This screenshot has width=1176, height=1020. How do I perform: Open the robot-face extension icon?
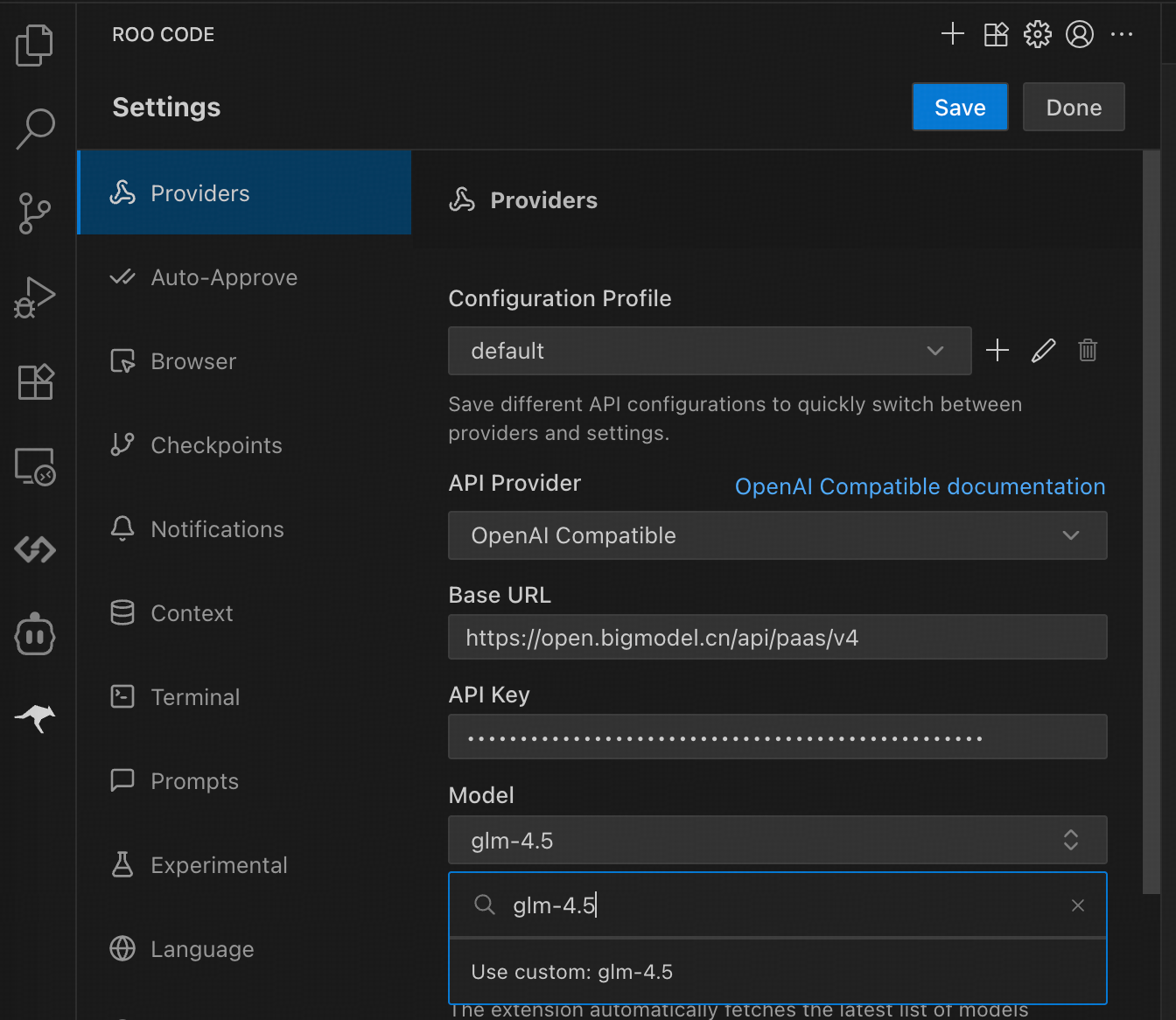pyautogui.click(x=35, y=633)
